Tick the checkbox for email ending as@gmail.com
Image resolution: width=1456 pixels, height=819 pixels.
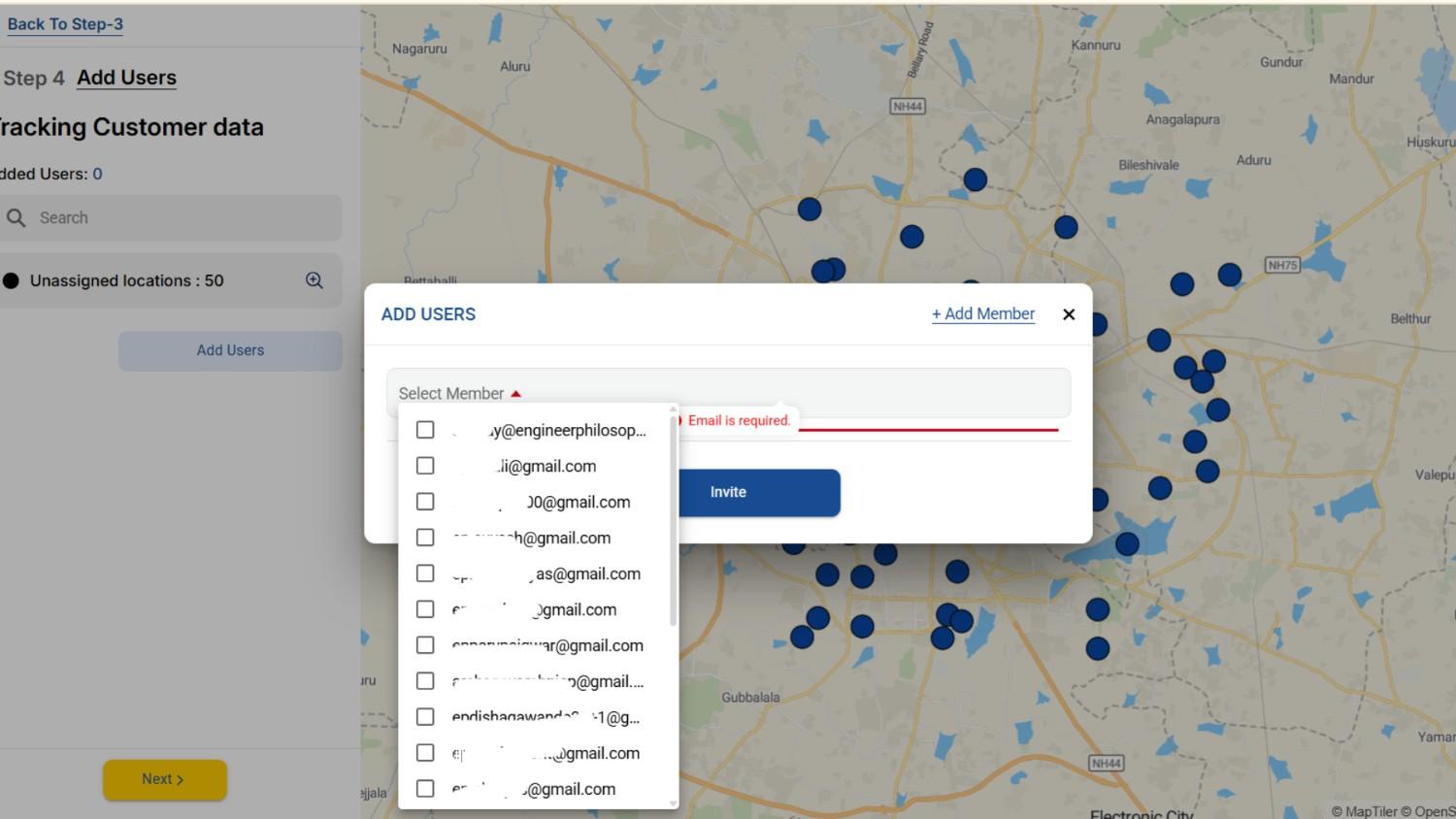(x=425, y=573)
